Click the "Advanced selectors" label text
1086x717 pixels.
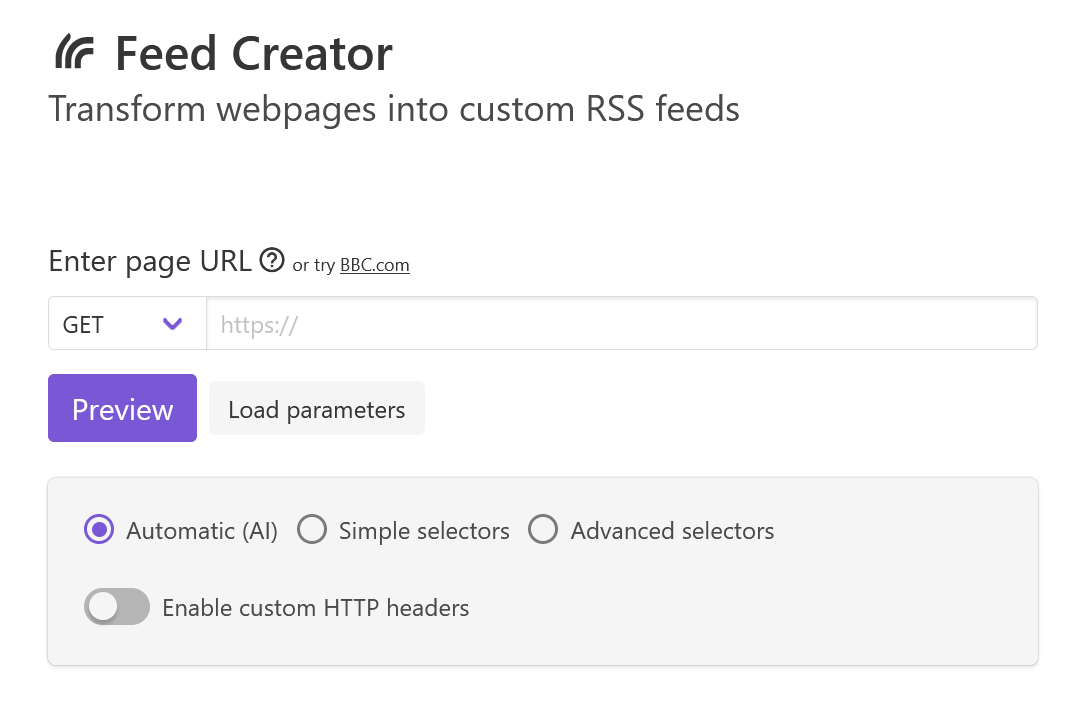(672, 531)
